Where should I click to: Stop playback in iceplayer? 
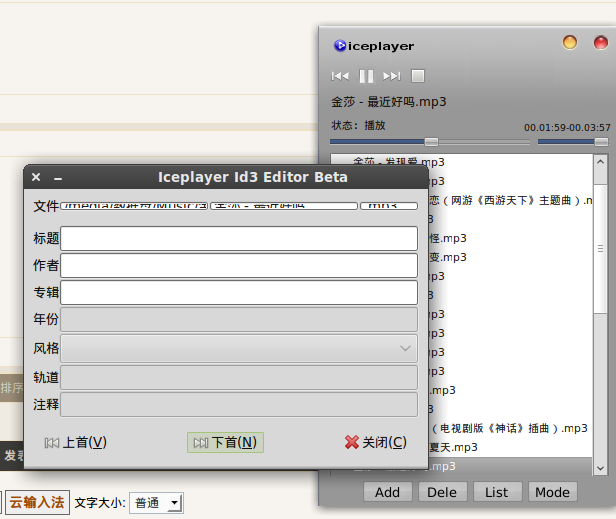pos(418,76)
